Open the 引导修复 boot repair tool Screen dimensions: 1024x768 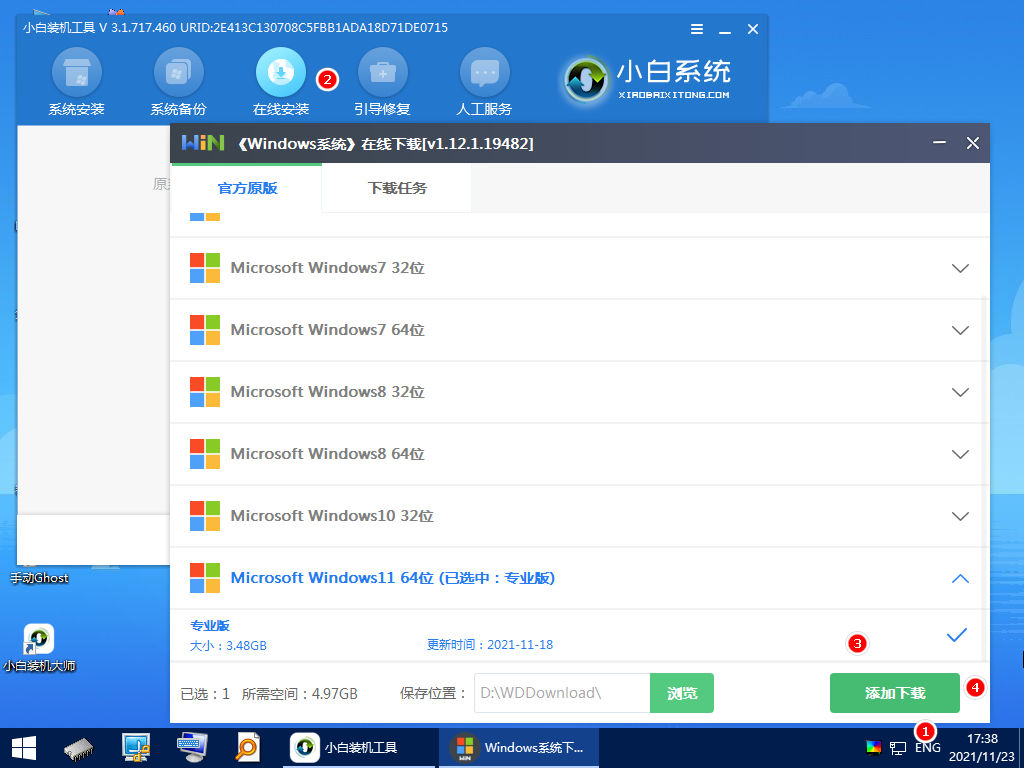tap(383, 82)
